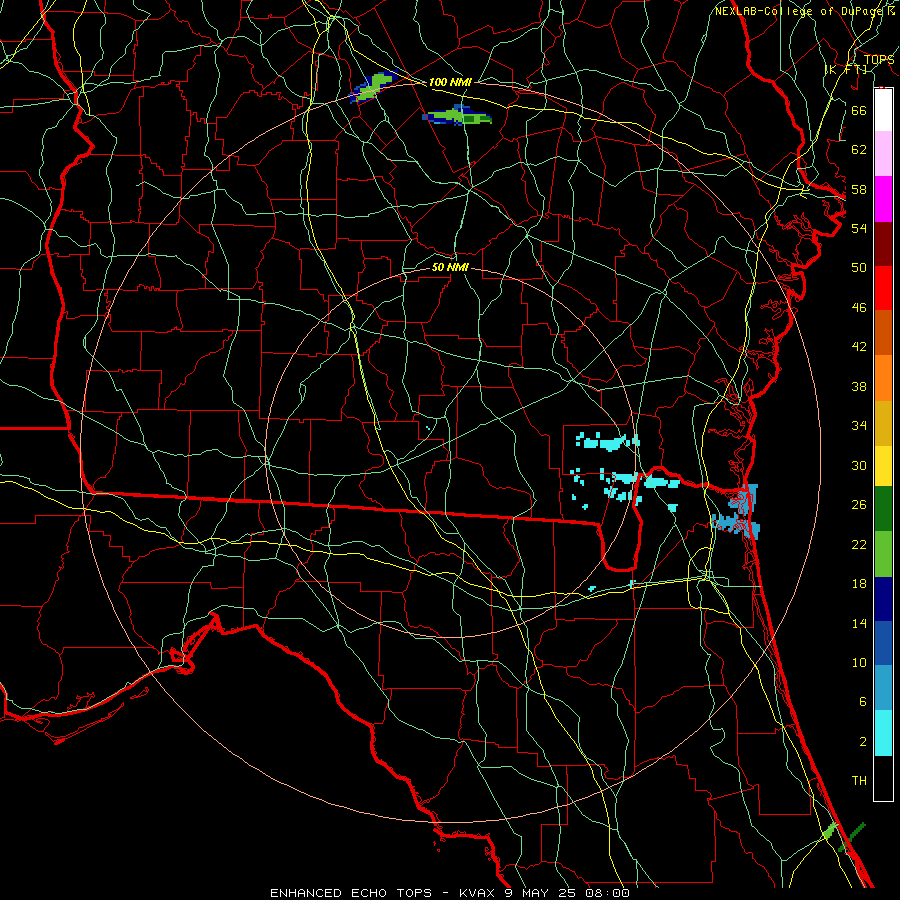Click the "66" legend value
The width and height of the screenshot is (900, 900).
(859, 110)
